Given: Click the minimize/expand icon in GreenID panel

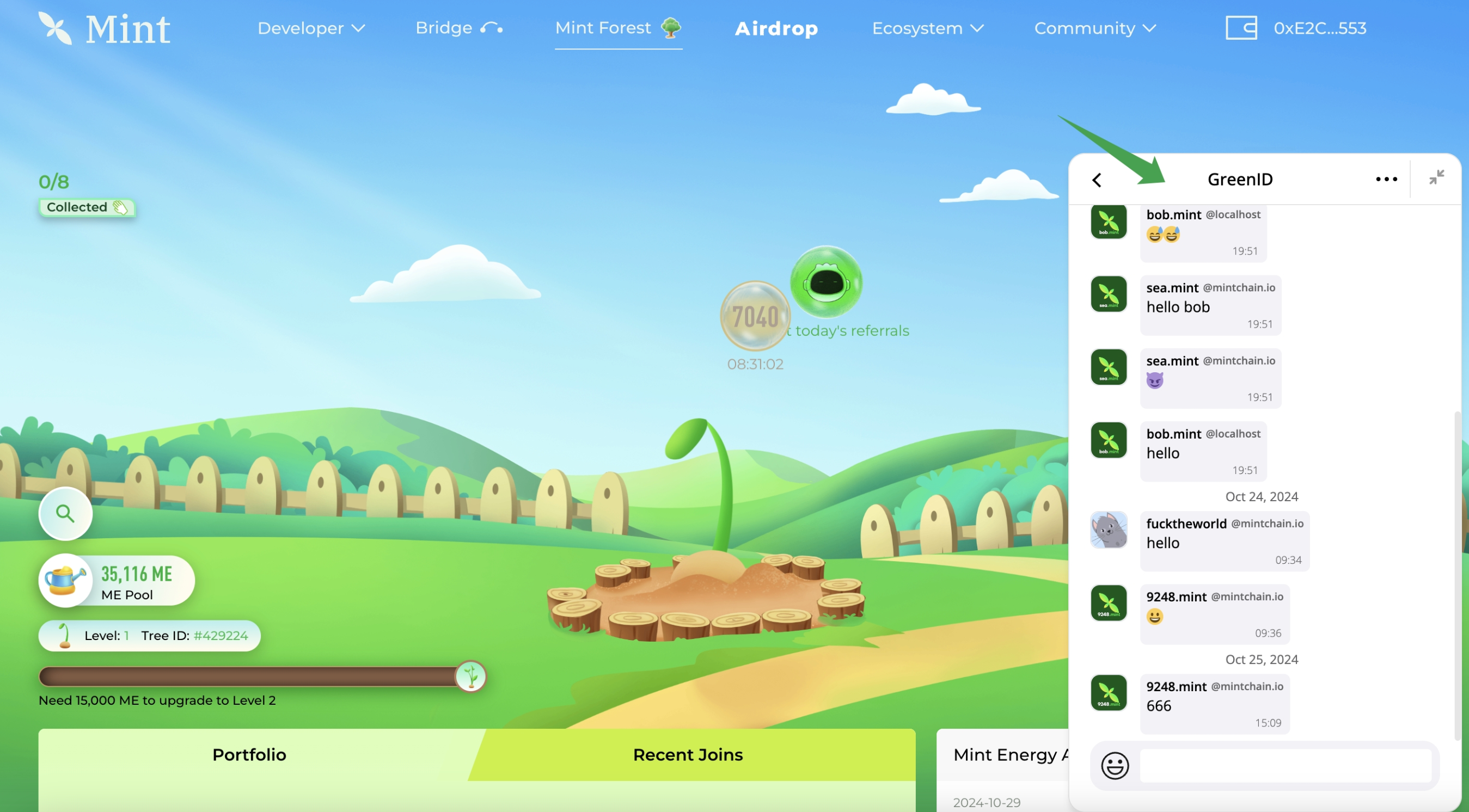Looking at the screenshot, I should 1436,178.
